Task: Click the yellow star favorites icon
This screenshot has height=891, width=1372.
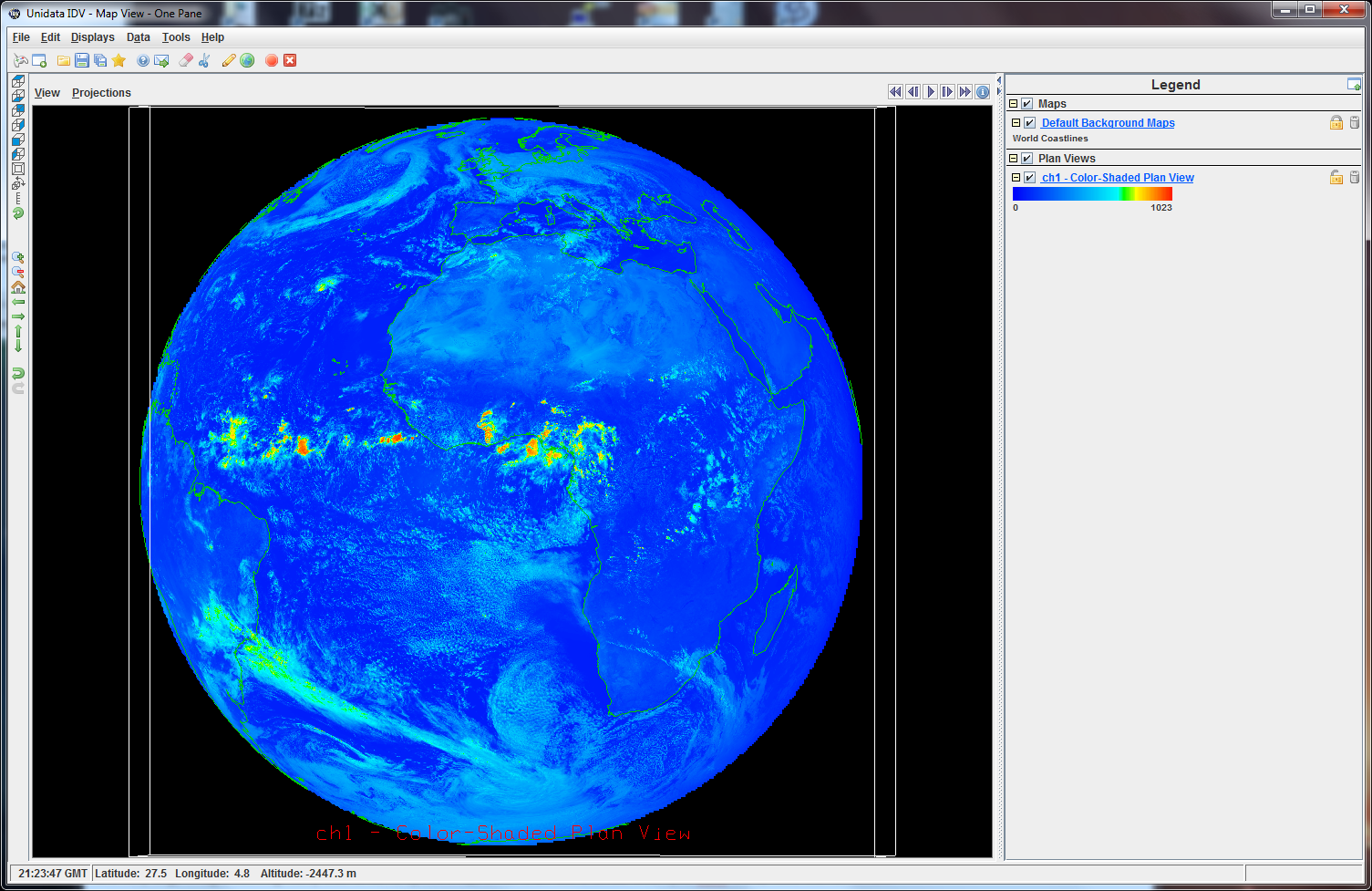Action: click(x=119, y=61)
